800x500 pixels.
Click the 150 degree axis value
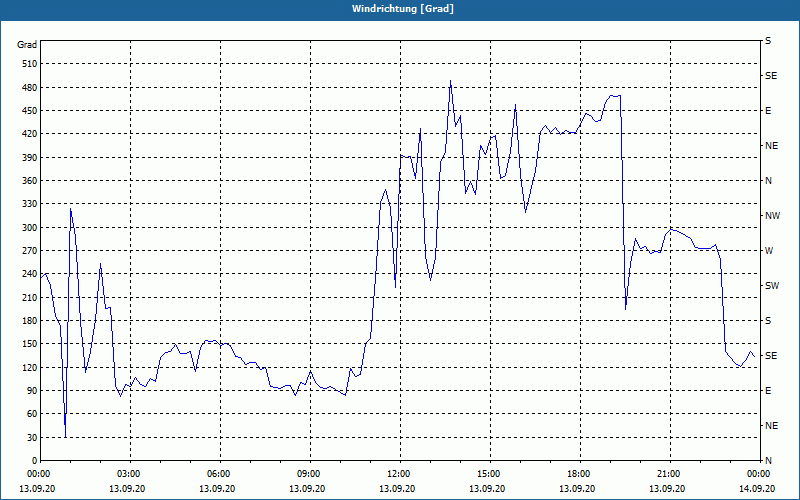31,344
